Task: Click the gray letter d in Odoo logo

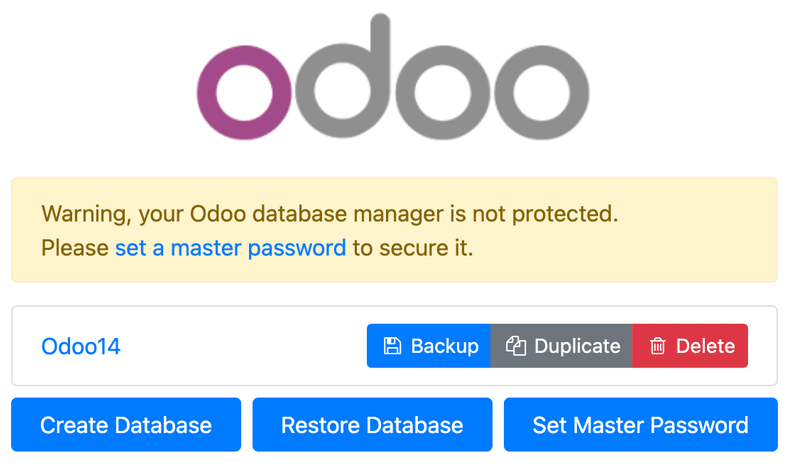Action: tap(343, 77)
